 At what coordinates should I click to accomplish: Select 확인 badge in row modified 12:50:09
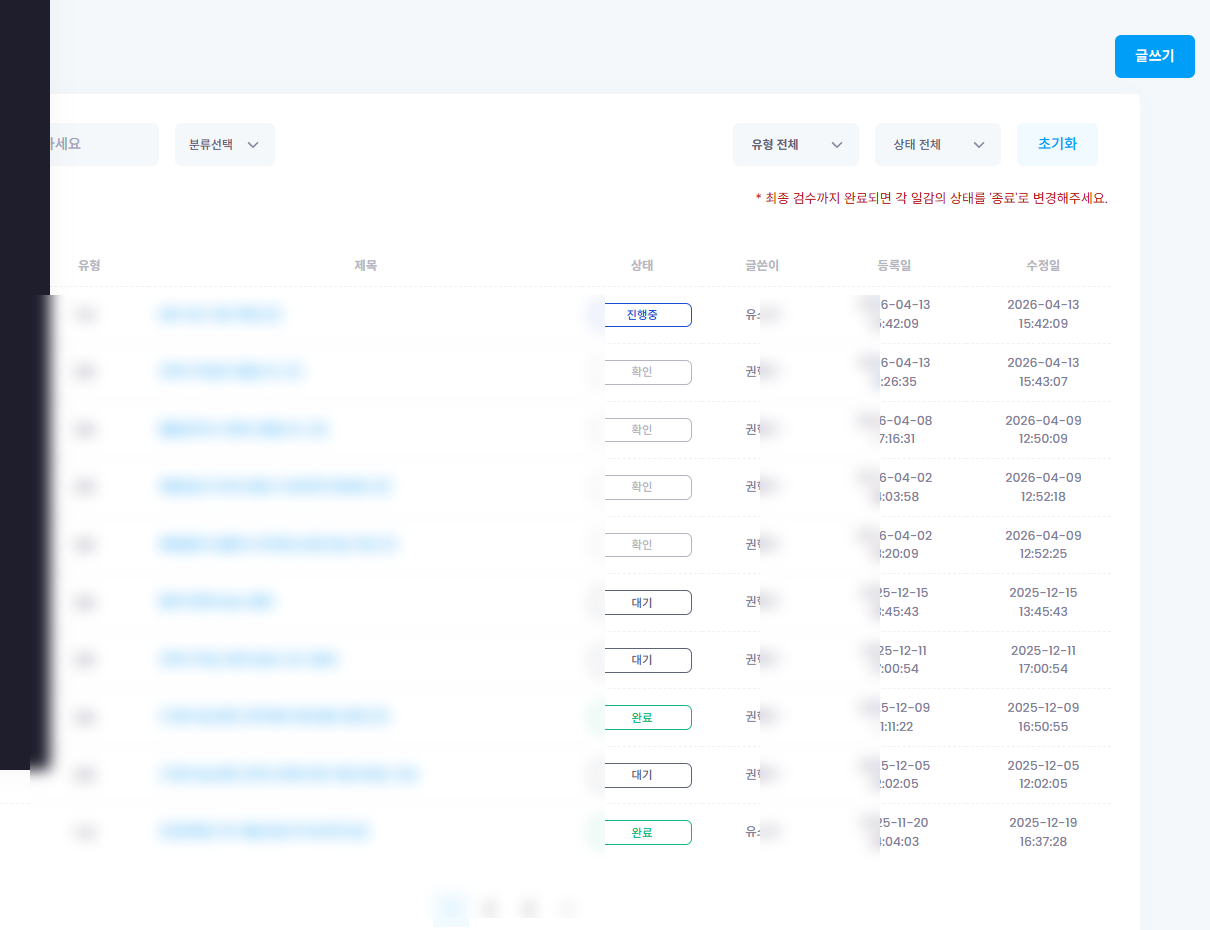click(642, 430)
